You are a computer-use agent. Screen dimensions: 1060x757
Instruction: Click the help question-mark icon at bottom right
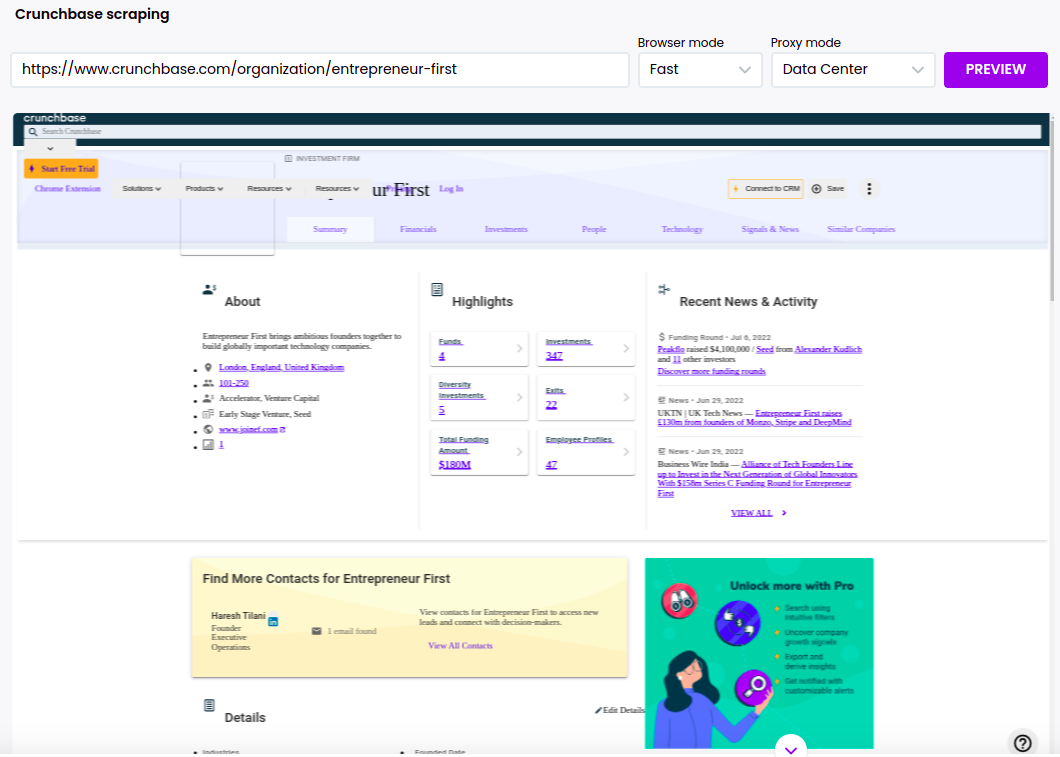tap(1022, 743)
